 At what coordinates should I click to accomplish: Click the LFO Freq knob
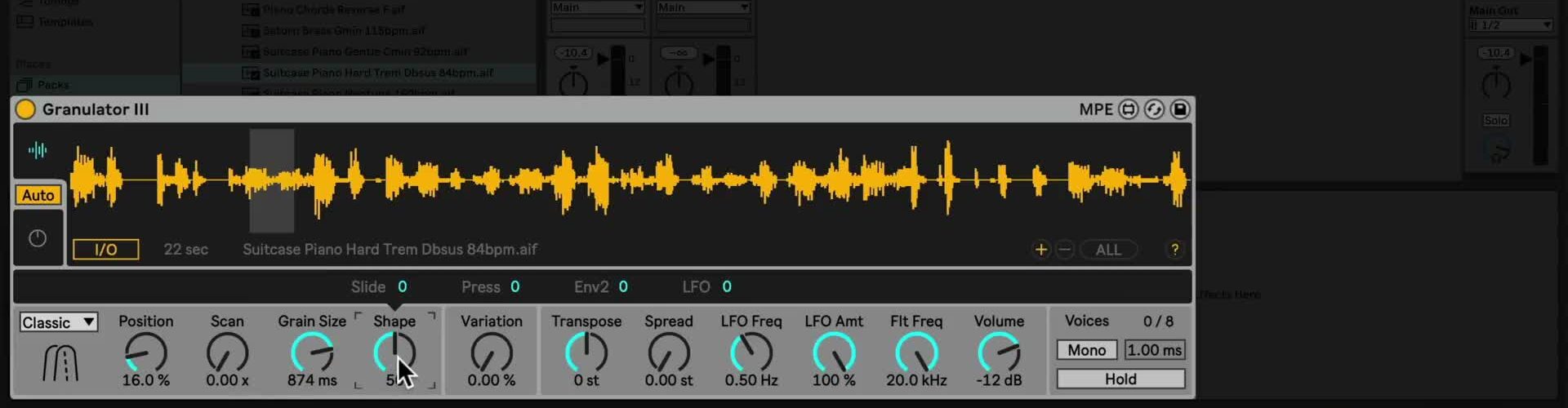tap(751, 353)
